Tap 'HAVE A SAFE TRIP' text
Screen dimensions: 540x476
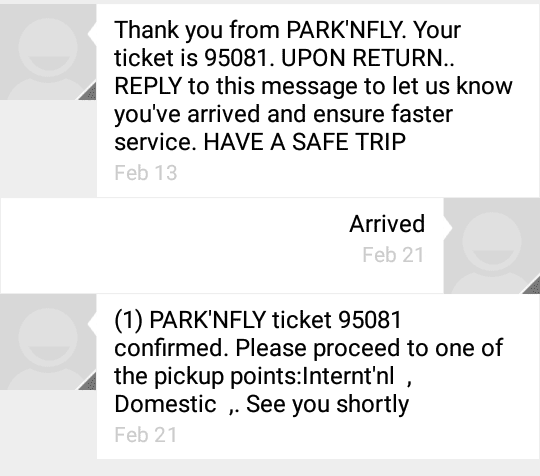[305, 142]
